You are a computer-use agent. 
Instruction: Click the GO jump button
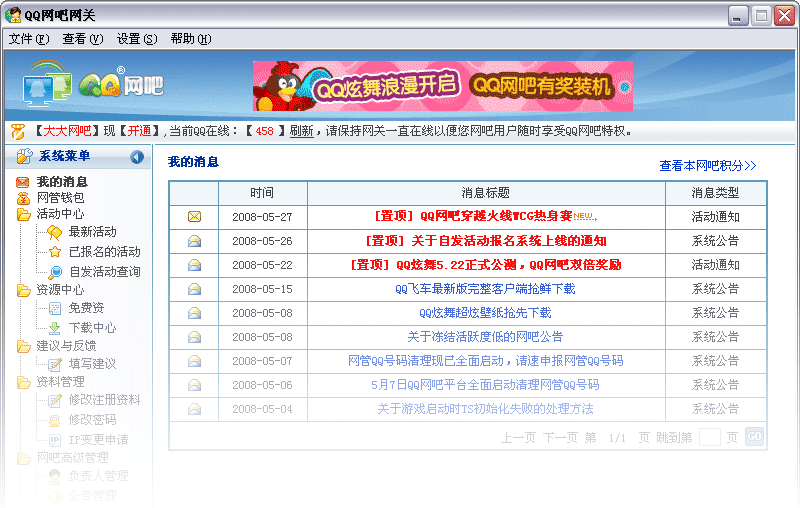[x=755, y=437]
